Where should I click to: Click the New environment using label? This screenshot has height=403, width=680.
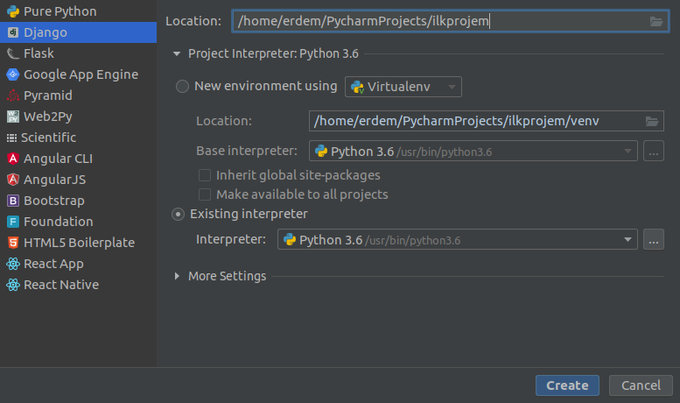click(266, 86)
